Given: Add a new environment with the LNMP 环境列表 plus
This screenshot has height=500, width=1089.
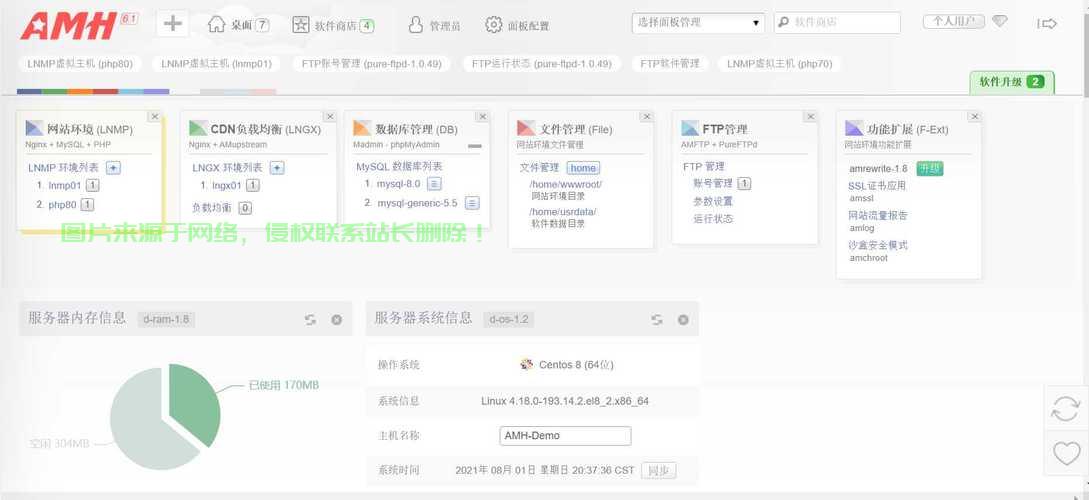Looking at the screenshot, I should (x=113, y=167).
